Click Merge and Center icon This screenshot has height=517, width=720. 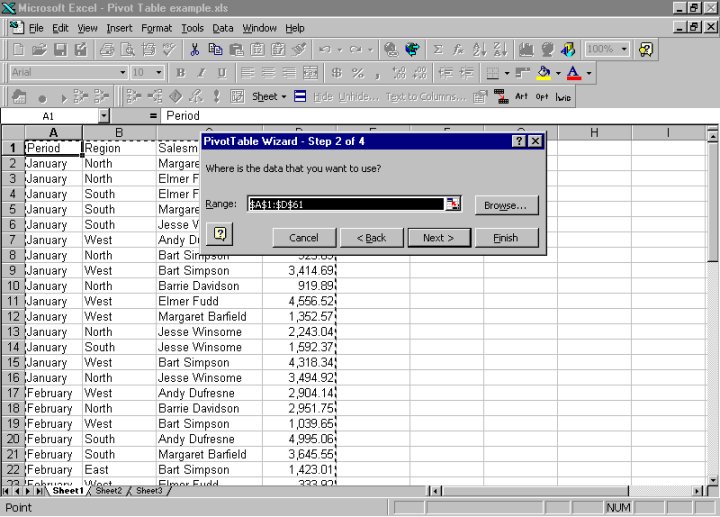pyautogui.click(x=310, y=73)
